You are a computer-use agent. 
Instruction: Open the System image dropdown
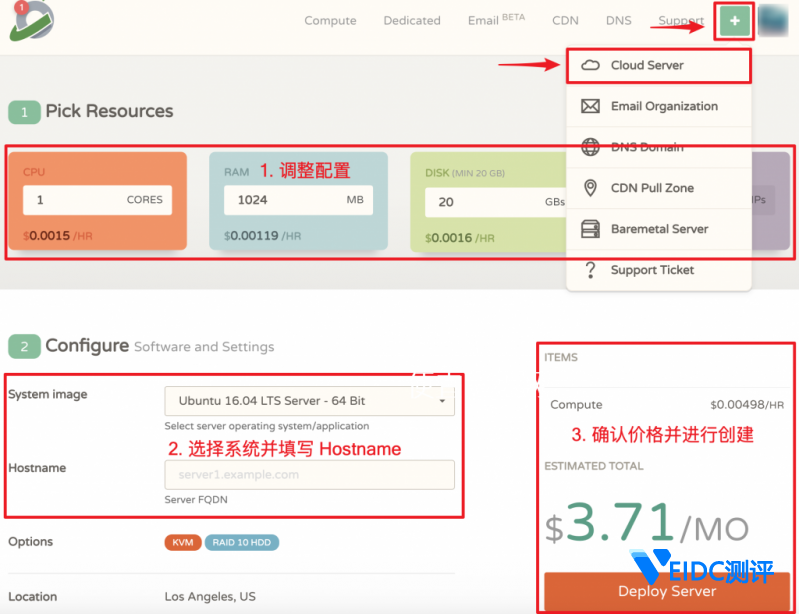309,401
